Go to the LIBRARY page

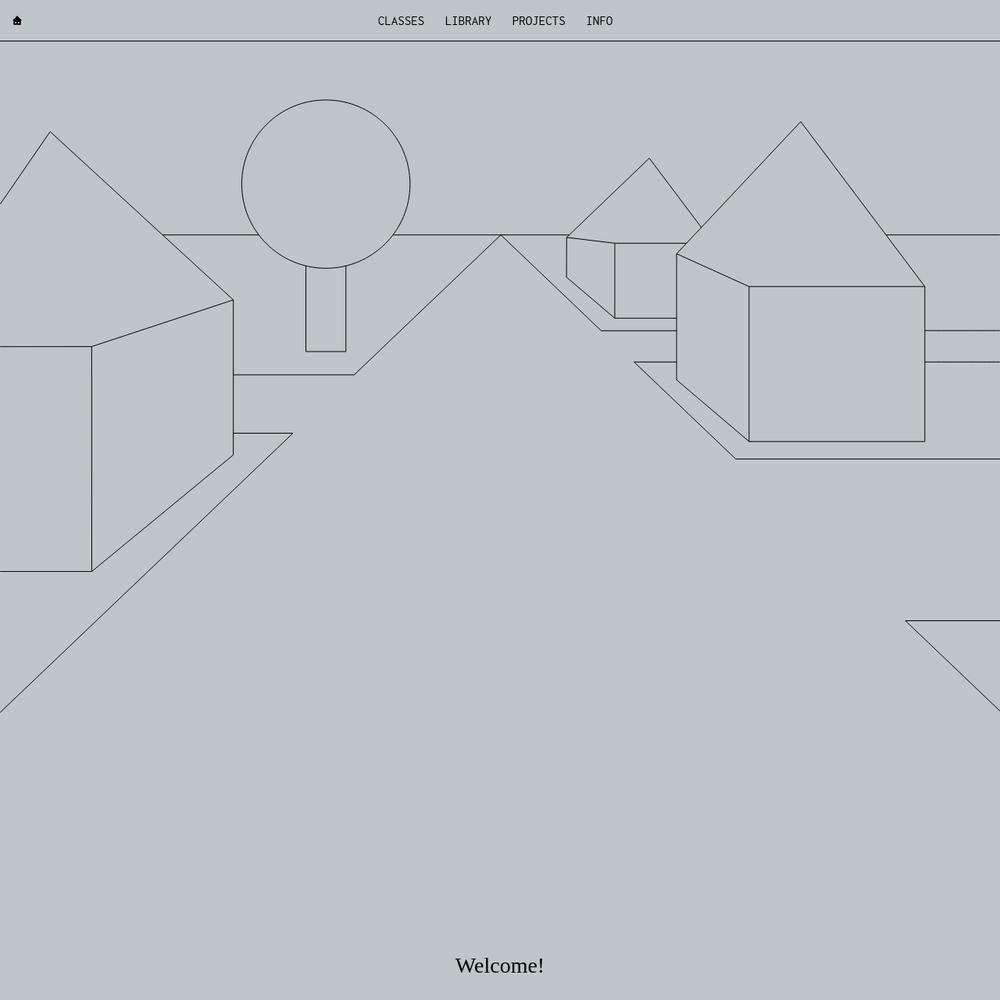click(x=467, y=21)
